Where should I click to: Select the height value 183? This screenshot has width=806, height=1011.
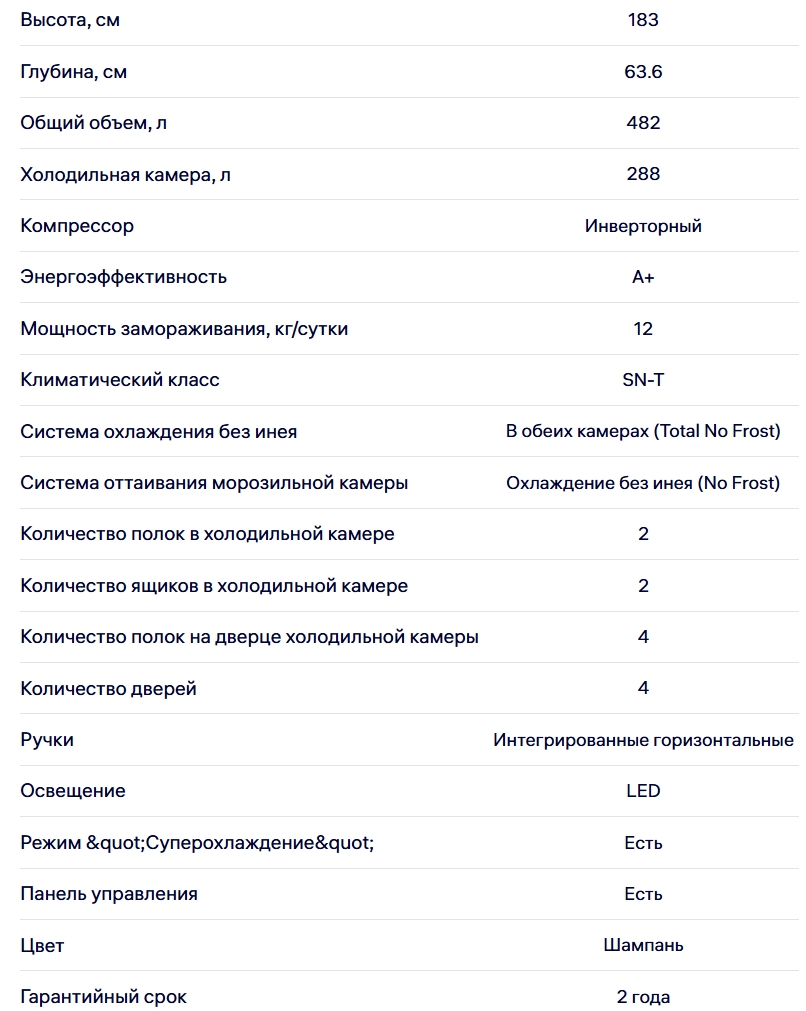[x=643, y=19]
